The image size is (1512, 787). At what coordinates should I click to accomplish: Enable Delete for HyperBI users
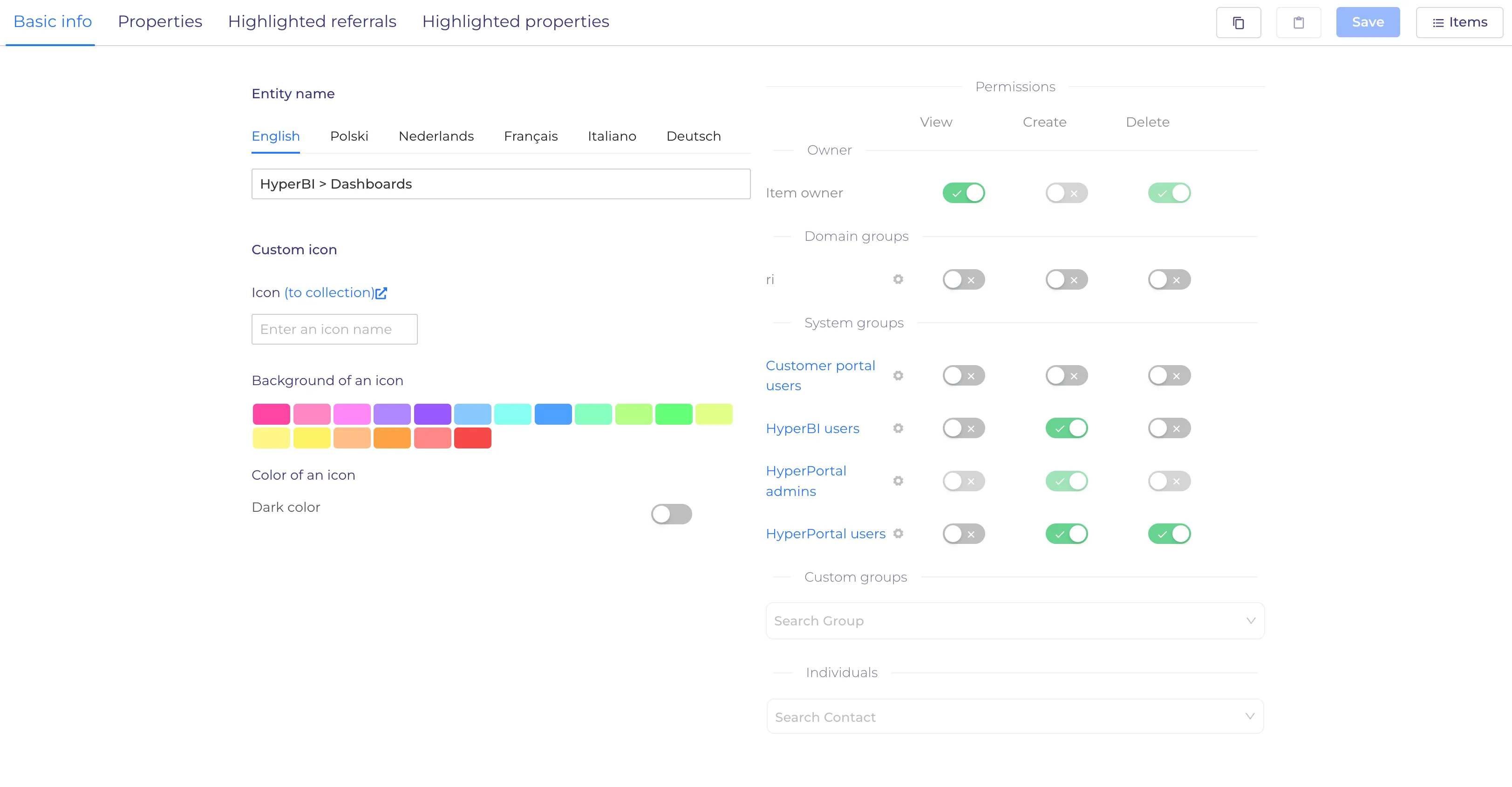(x=1169, y=428)
